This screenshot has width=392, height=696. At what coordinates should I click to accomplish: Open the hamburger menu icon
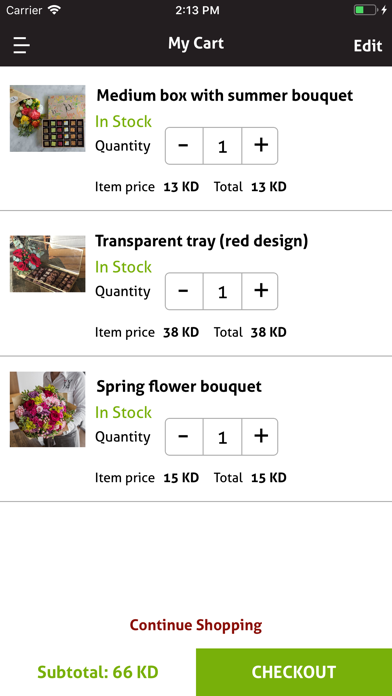point(21,45)
